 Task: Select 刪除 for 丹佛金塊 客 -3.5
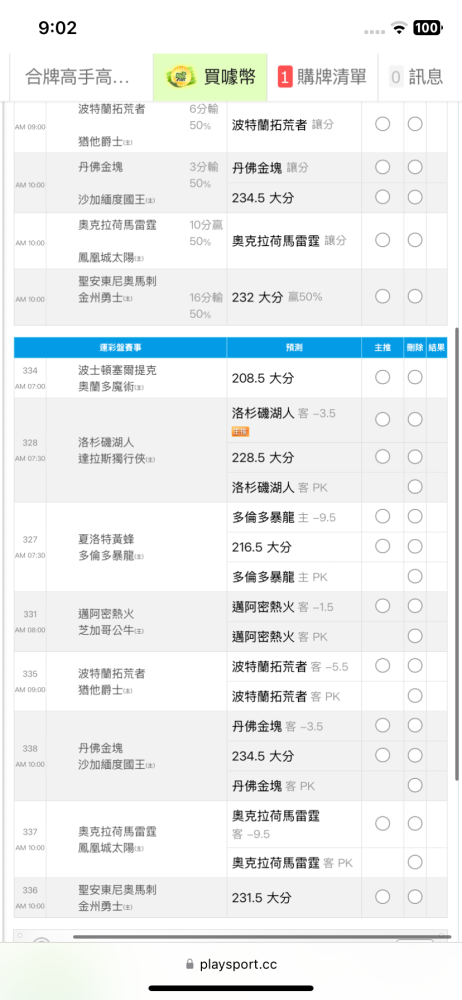pos(415,724)
